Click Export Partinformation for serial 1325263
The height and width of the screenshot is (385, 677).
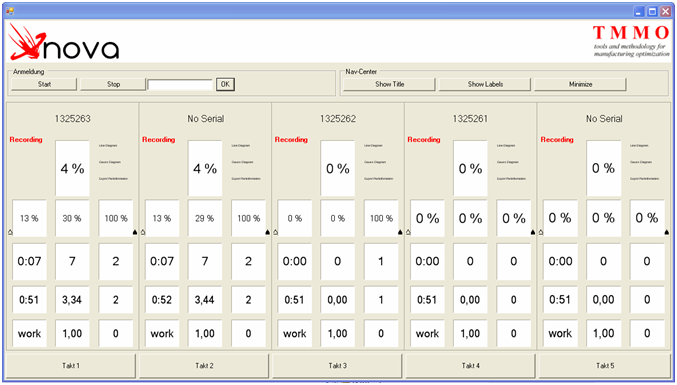click(x=113, y=178)
